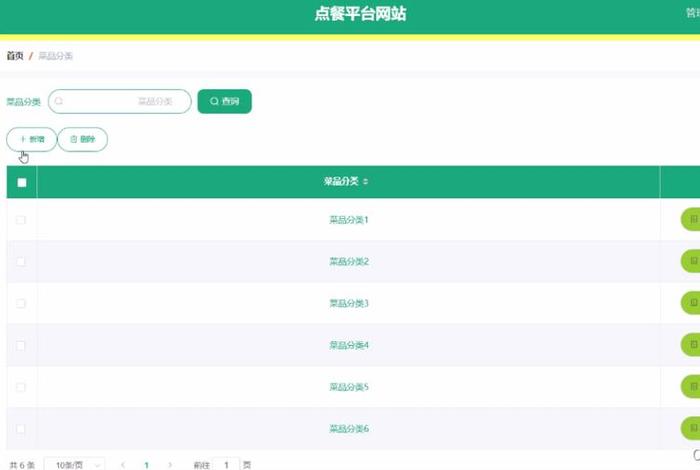Toggle the select-all checkbox in table header
This screenshot has width=700, height=470.
click(21, 182)
